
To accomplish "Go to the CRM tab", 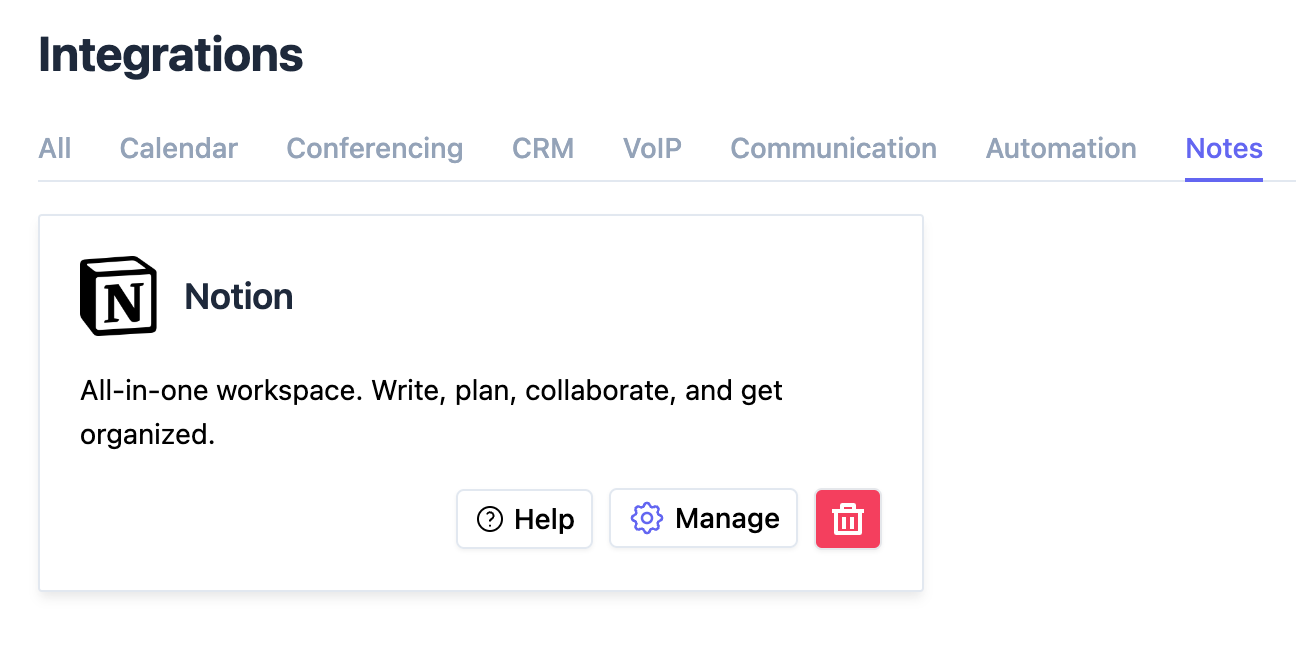I will [543, 148].
